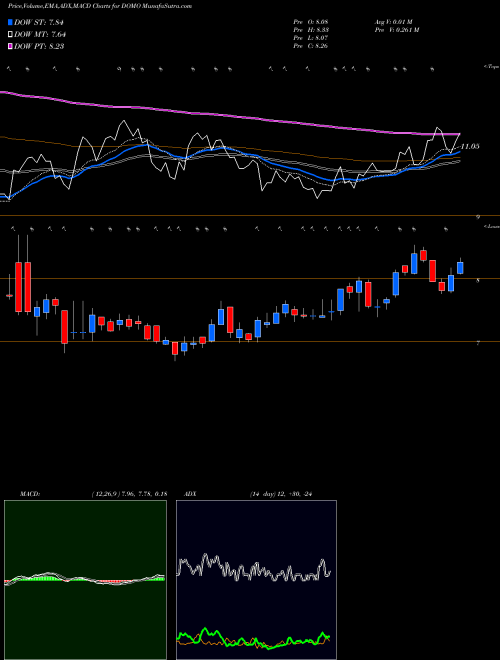Click the 'Pre H: 8.33' value
This screenshot has height=660, width=500.
311,30
